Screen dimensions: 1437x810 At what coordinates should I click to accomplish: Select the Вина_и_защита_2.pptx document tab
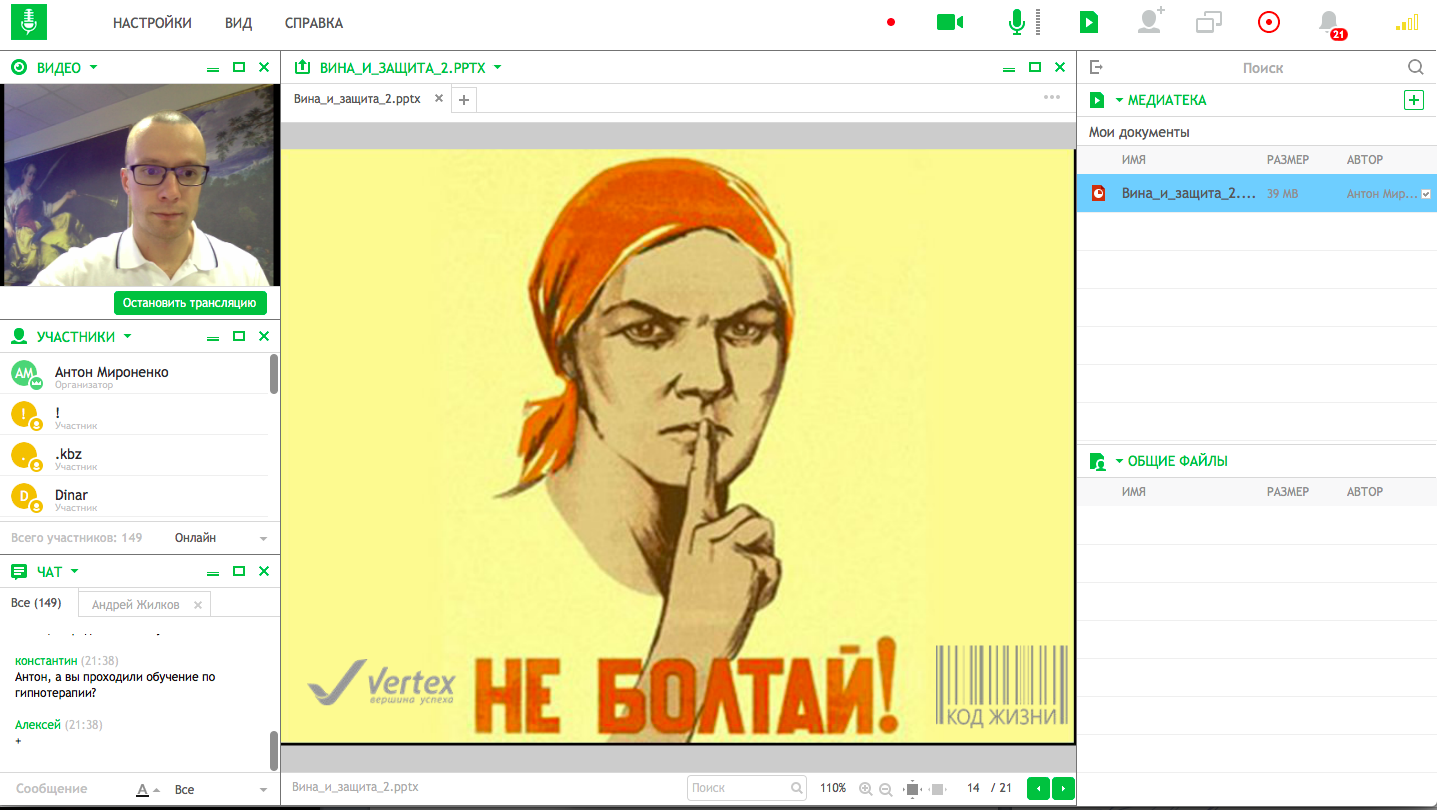pyautogui.click(x=357, y=99)
